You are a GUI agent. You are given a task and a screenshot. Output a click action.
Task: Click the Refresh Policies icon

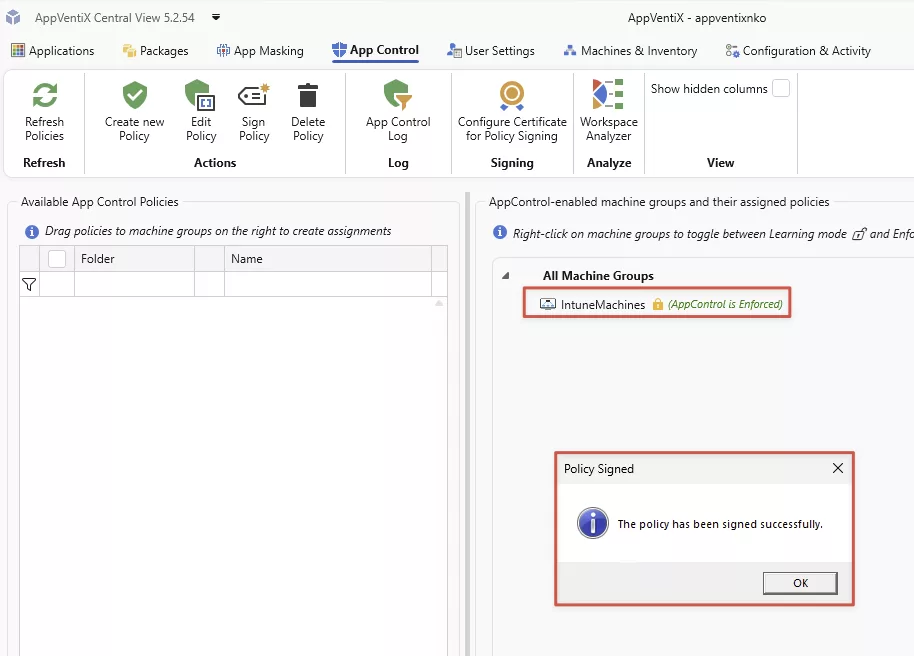pos(44,95)
